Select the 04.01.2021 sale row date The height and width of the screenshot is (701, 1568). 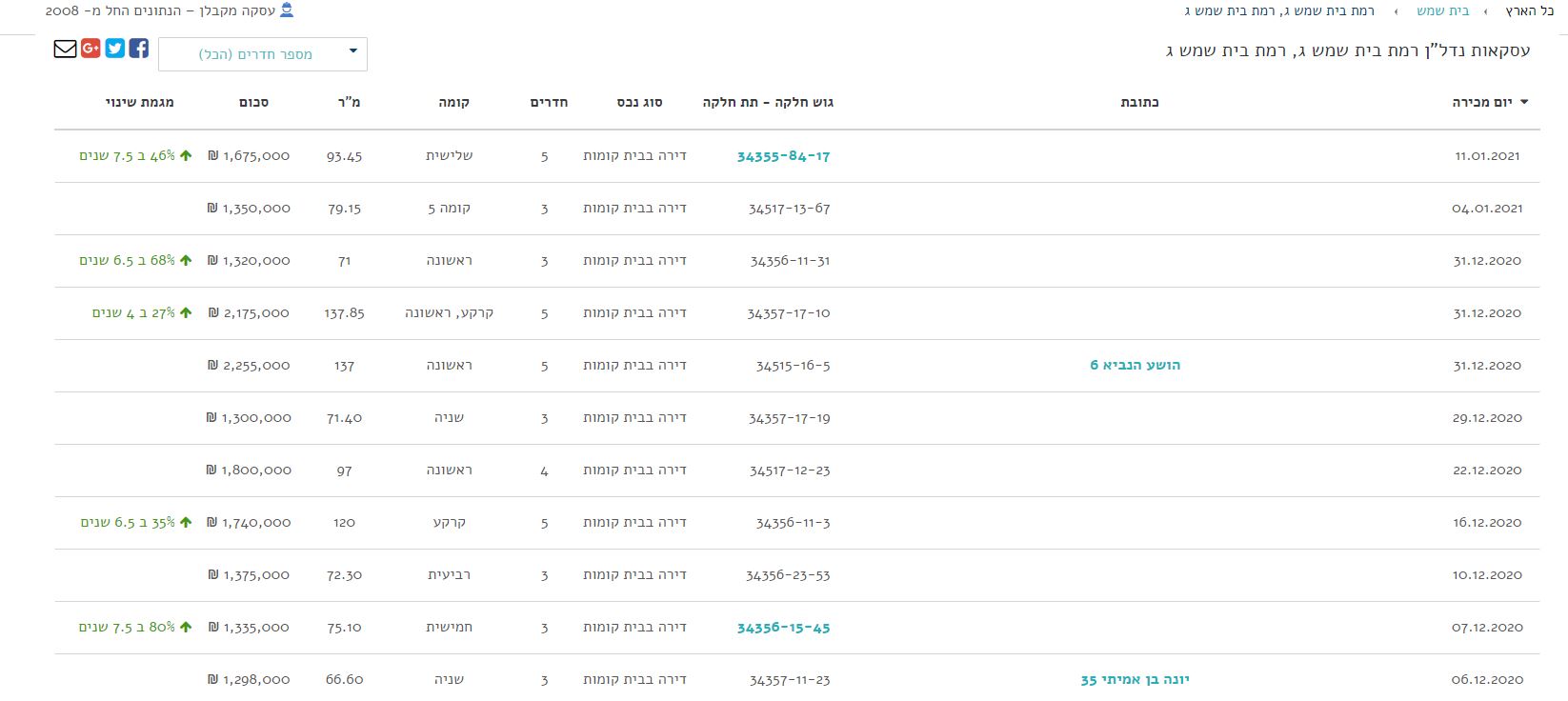(x=1487, y=208)
